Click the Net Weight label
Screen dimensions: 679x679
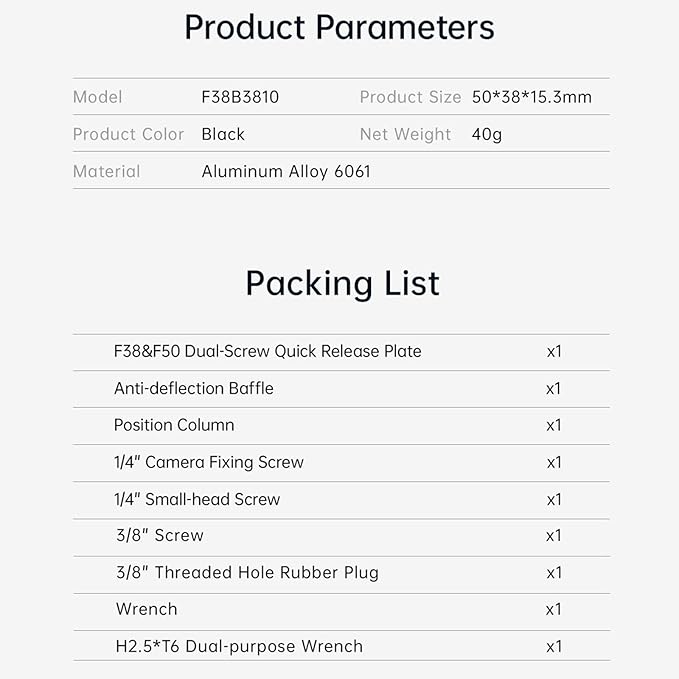pyautogui.click(x=406, y=134)
